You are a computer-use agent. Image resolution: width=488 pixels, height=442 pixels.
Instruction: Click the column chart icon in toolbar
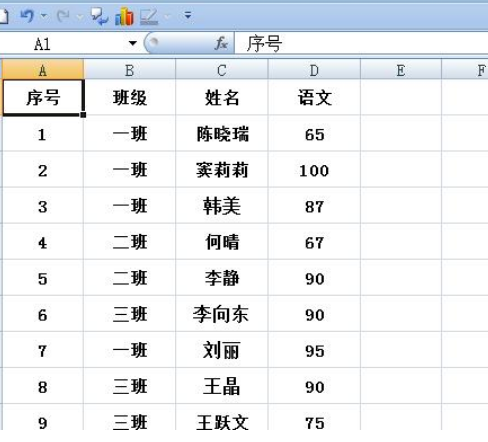[124, 16]
